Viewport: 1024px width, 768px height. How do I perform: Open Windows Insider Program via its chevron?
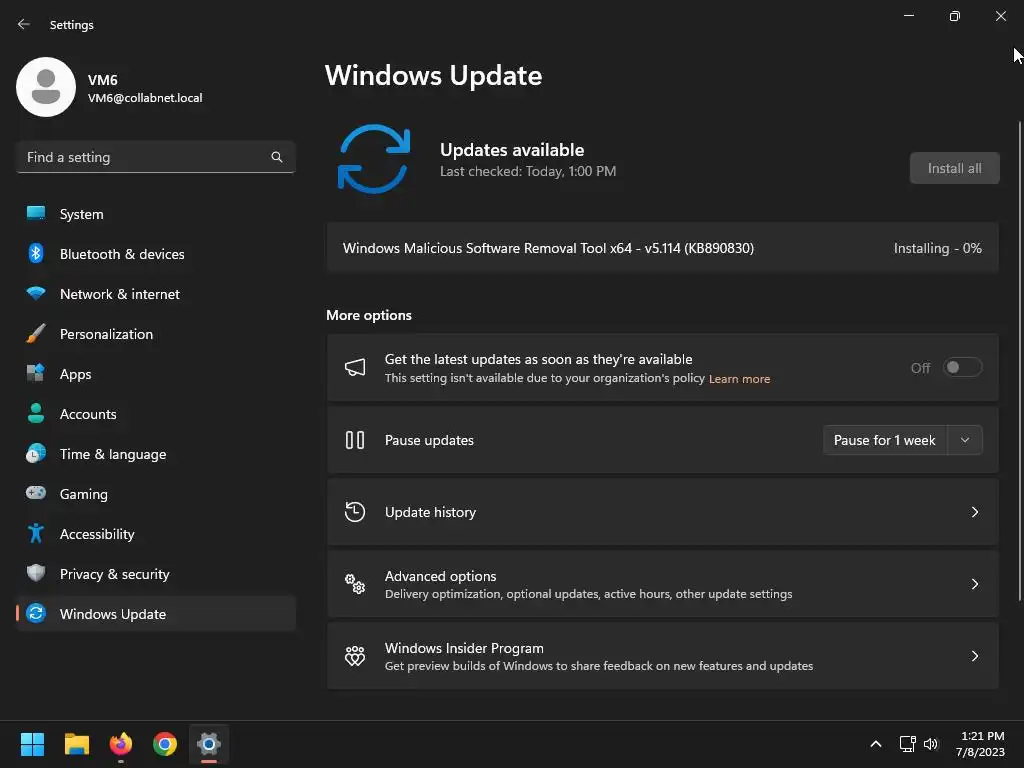pyautogui.click(x=974, y=656)
